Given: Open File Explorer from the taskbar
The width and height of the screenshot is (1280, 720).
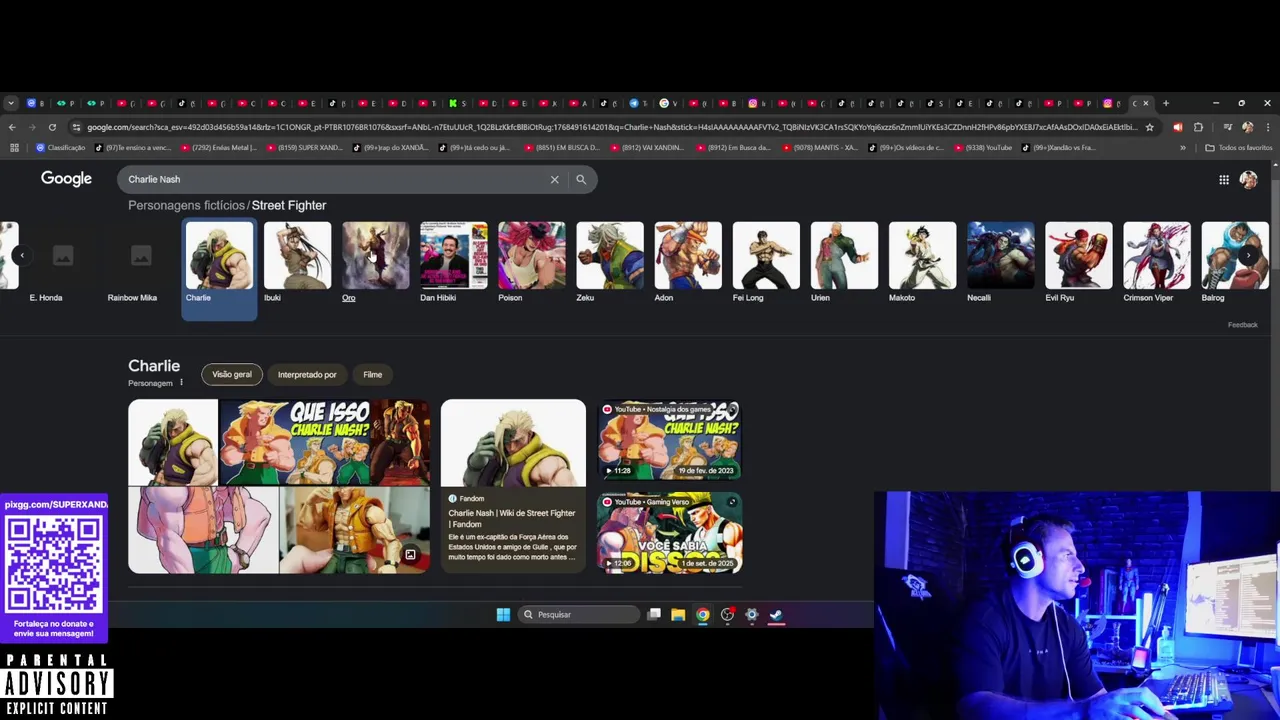Looking at the screenshot, I should (678, 615).
